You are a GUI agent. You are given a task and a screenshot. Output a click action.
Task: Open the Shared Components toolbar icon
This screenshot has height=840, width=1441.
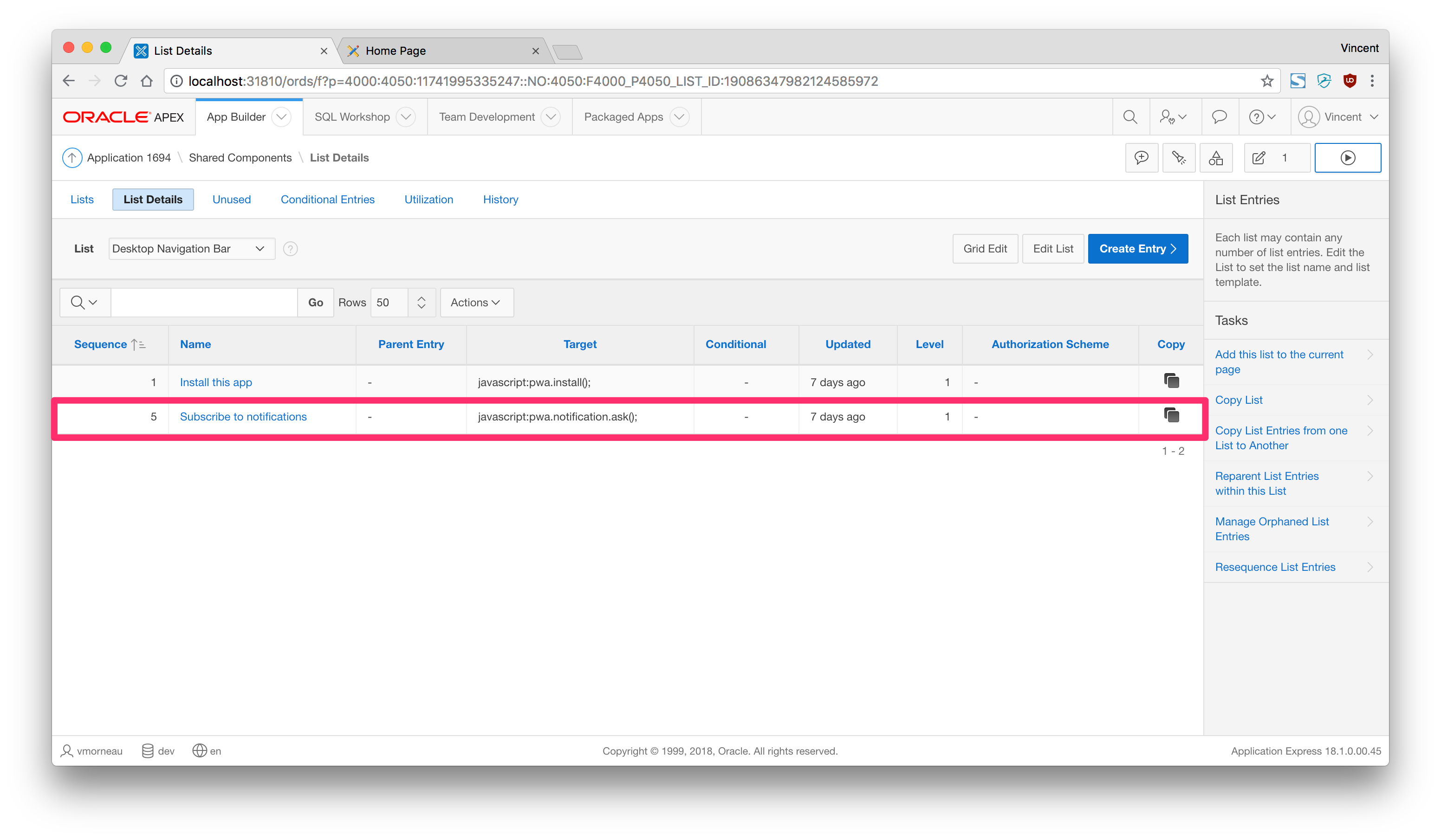[x=1216, y=158]
